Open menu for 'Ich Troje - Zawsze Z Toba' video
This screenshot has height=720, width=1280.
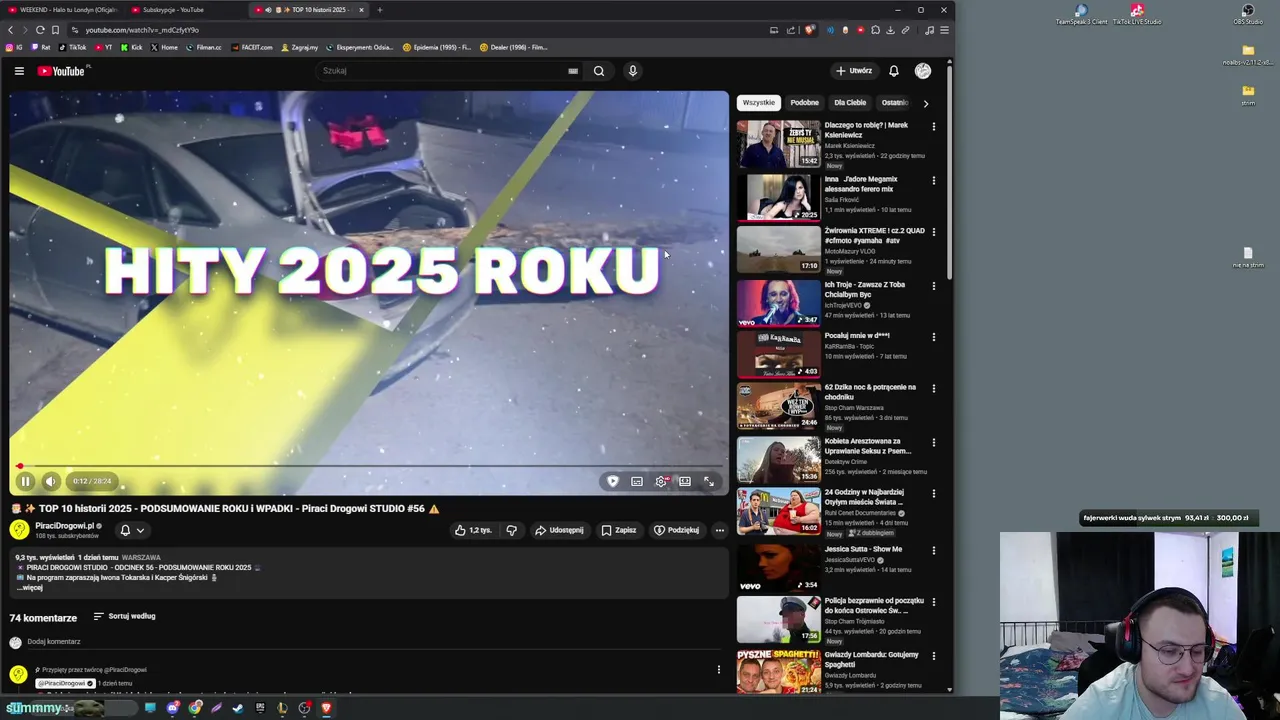[x=934, y=286]
